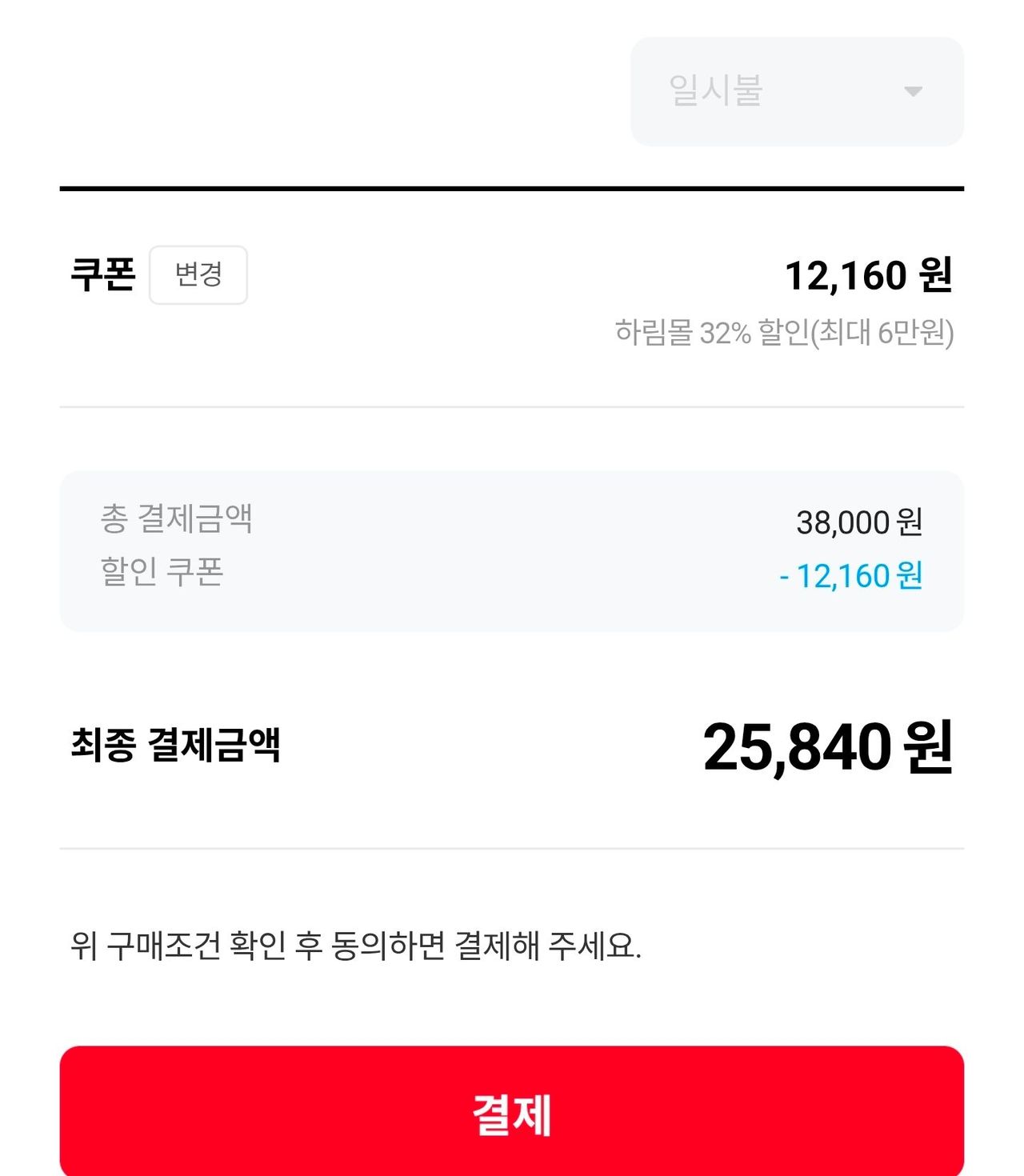Click the thin divider below final amount
1024x1176 pixels.
click(x=512, y=848)
